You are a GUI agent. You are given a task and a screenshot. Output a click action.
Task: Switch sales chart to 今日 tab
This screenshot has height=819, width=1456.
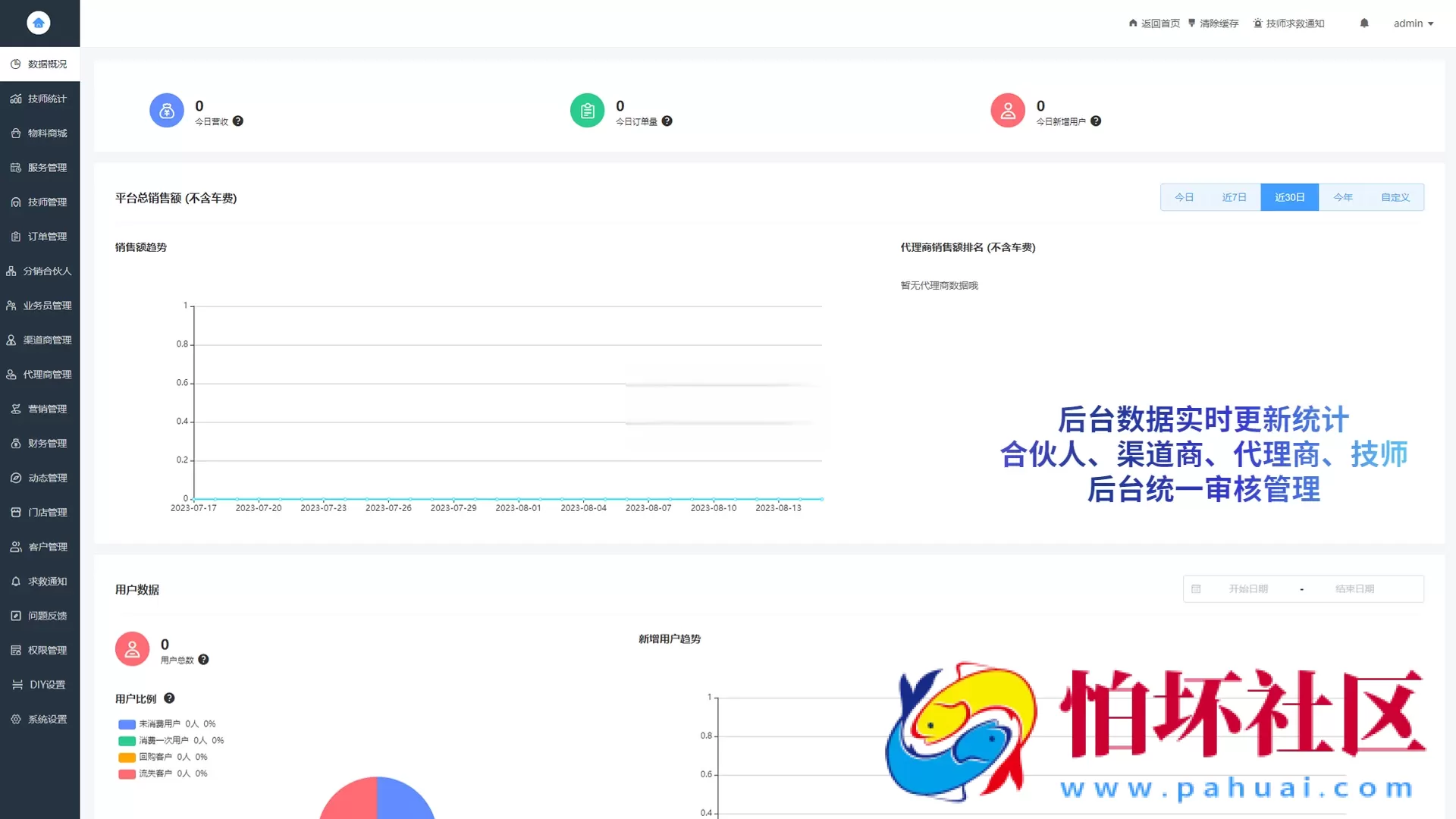1185,196
